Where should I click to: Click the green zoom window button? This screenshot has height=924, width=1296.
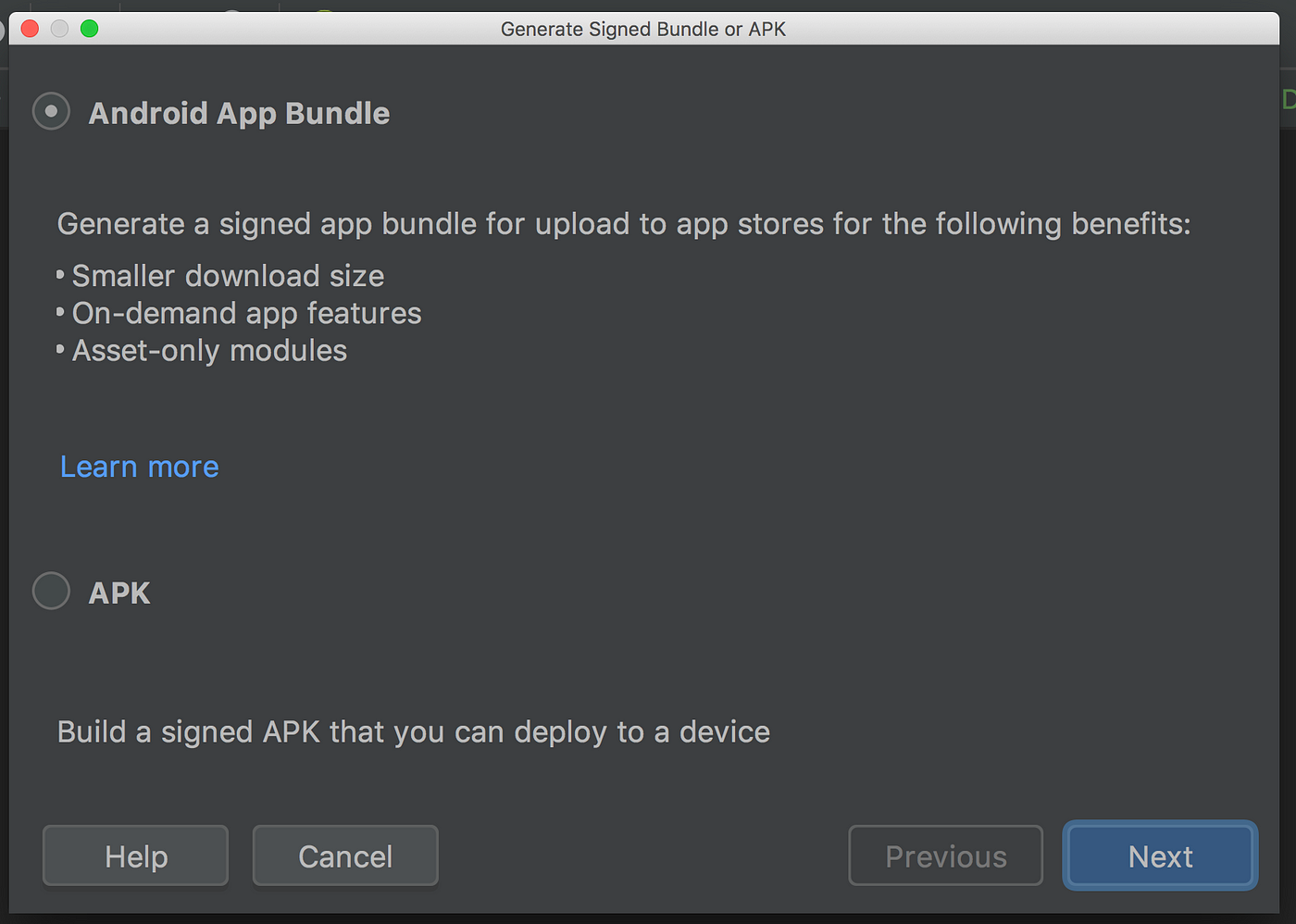coord(90,29)
